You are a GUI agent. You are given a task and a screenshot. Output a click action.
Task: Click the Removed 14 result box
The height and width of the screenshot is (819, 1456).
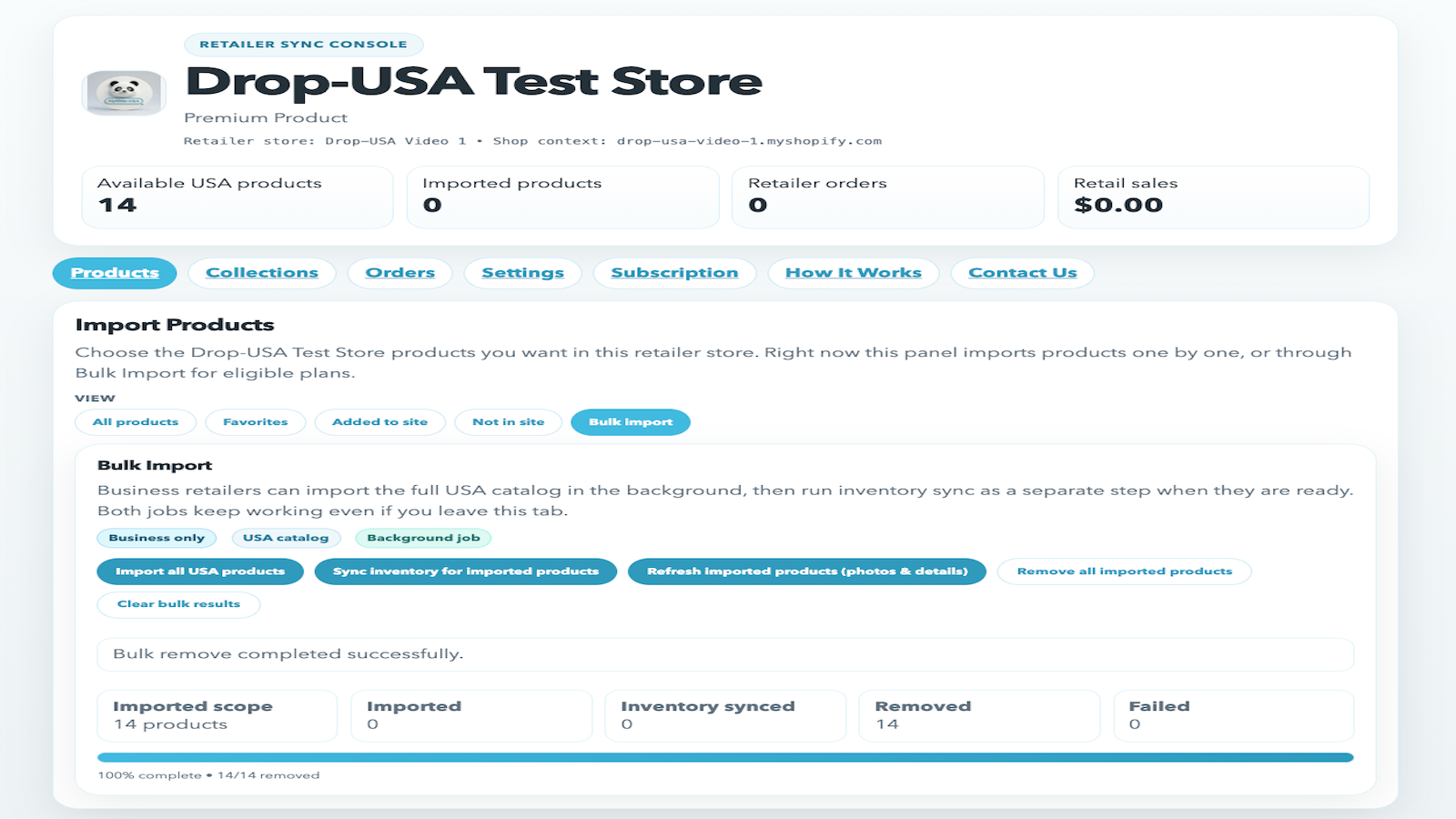tap(979, 715)
